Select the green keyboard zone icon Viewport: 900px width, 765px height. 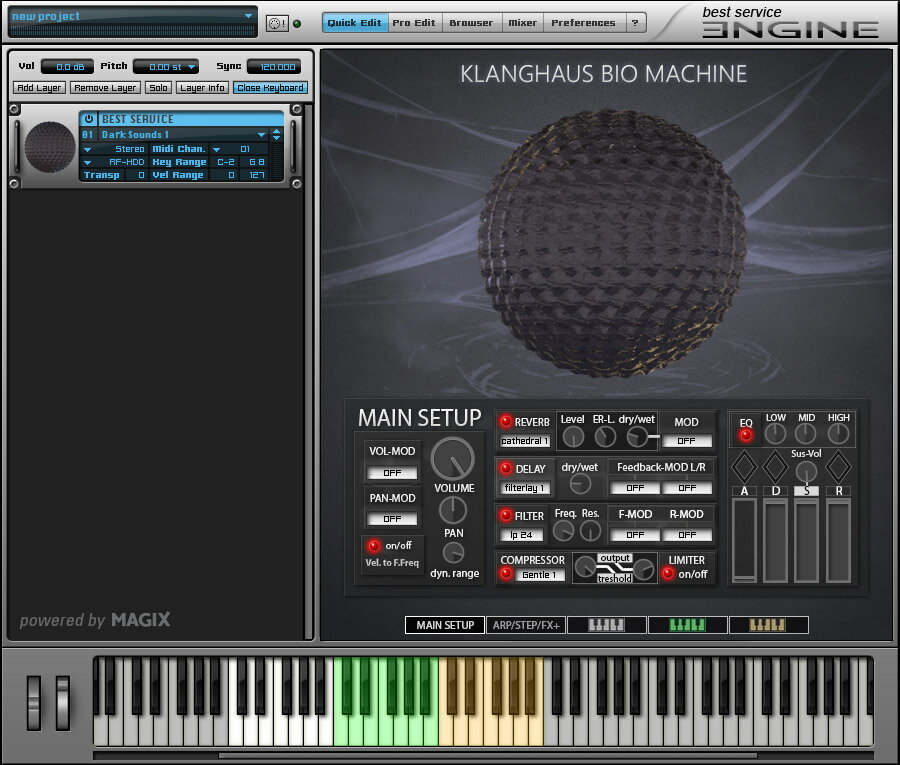(686, 625)
